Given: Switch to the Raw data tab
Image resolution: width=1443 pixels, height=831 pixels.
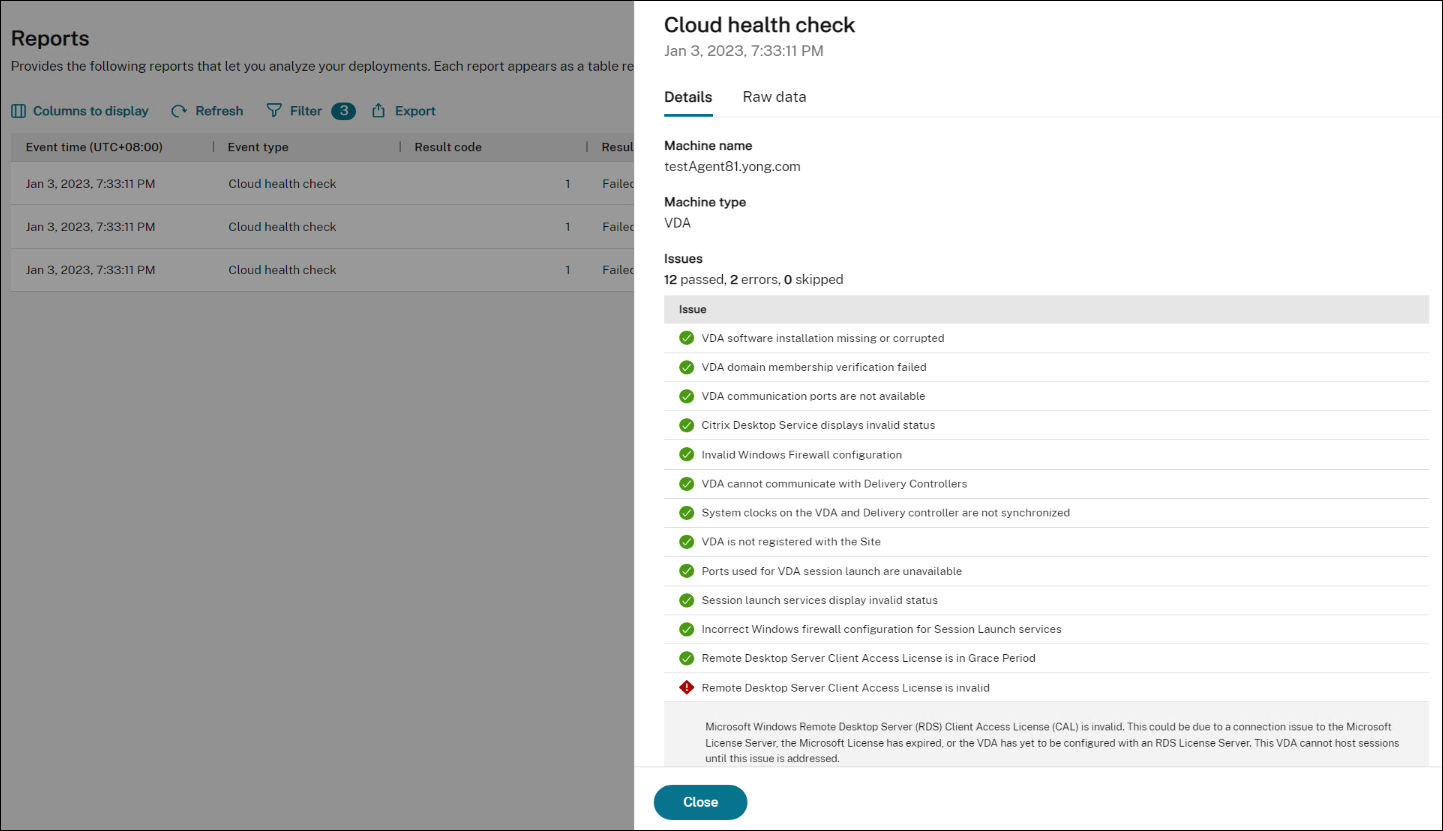Looking at the screenshot, I should 774,97.
